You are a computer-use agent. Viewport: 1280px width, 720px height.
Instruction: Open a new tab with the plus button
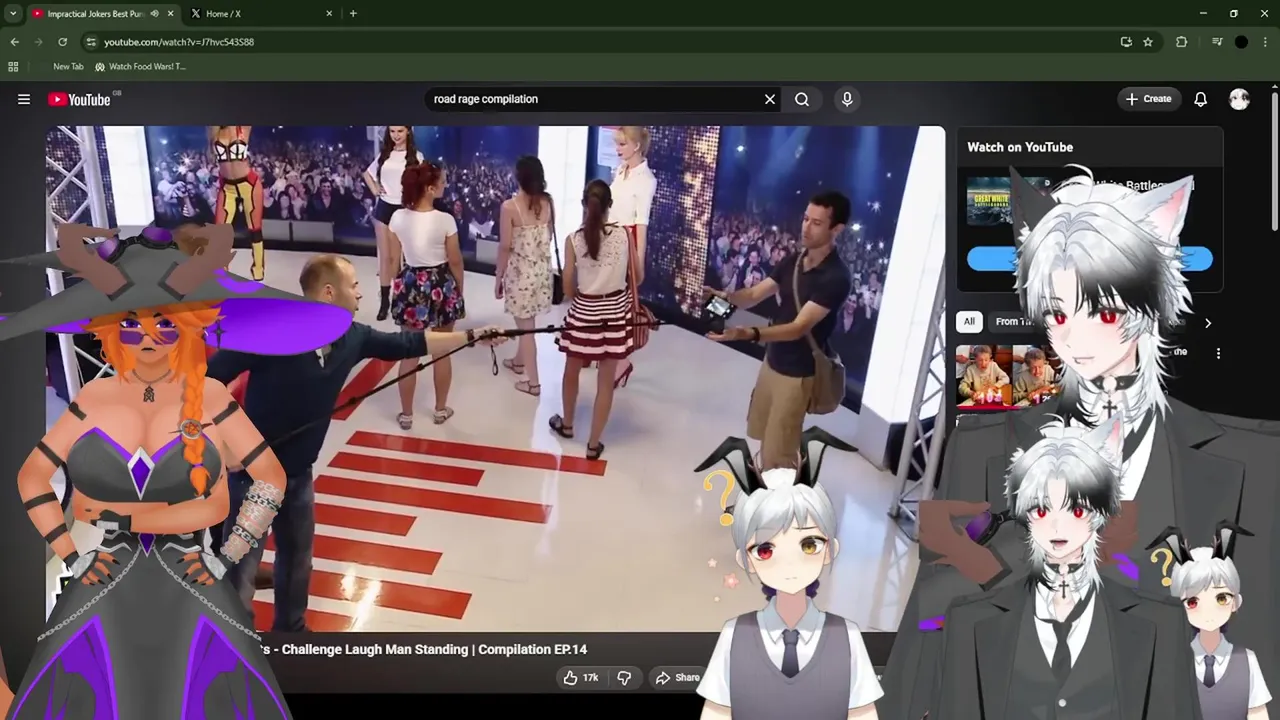tap(353, 14)
